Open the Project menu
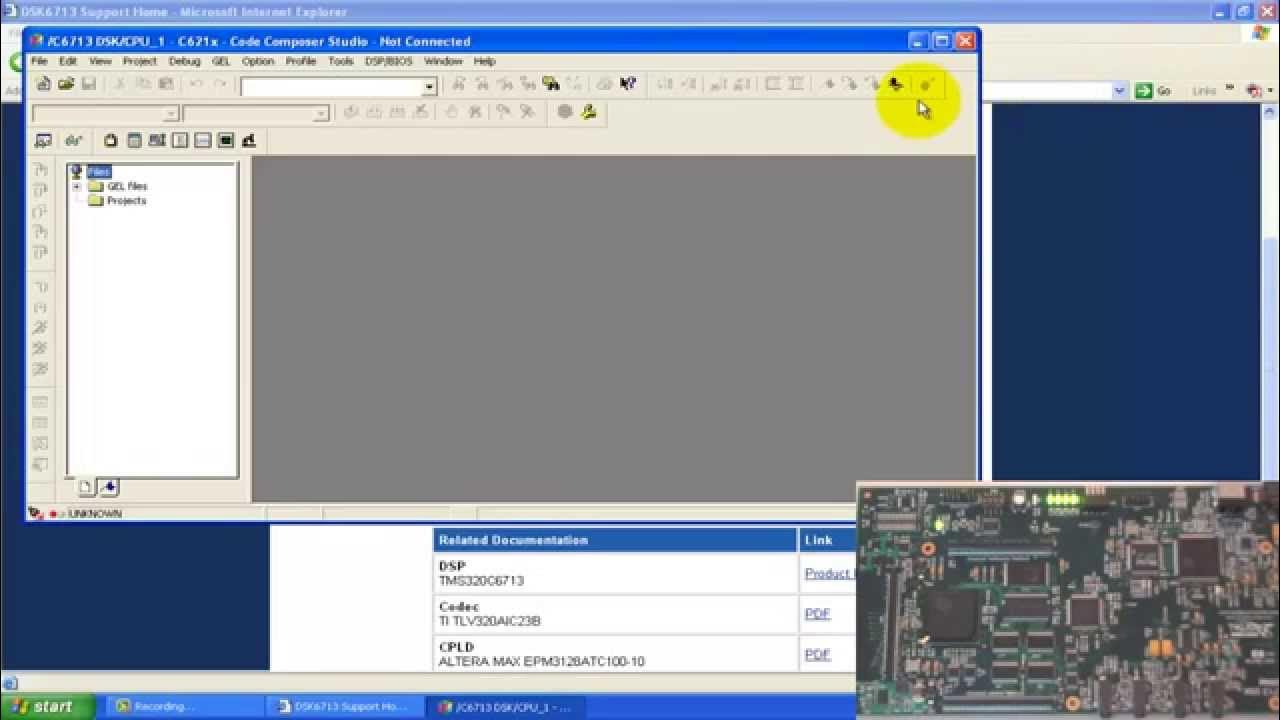The width and height of the screenshot is (1280, 720). click(140, 61)
